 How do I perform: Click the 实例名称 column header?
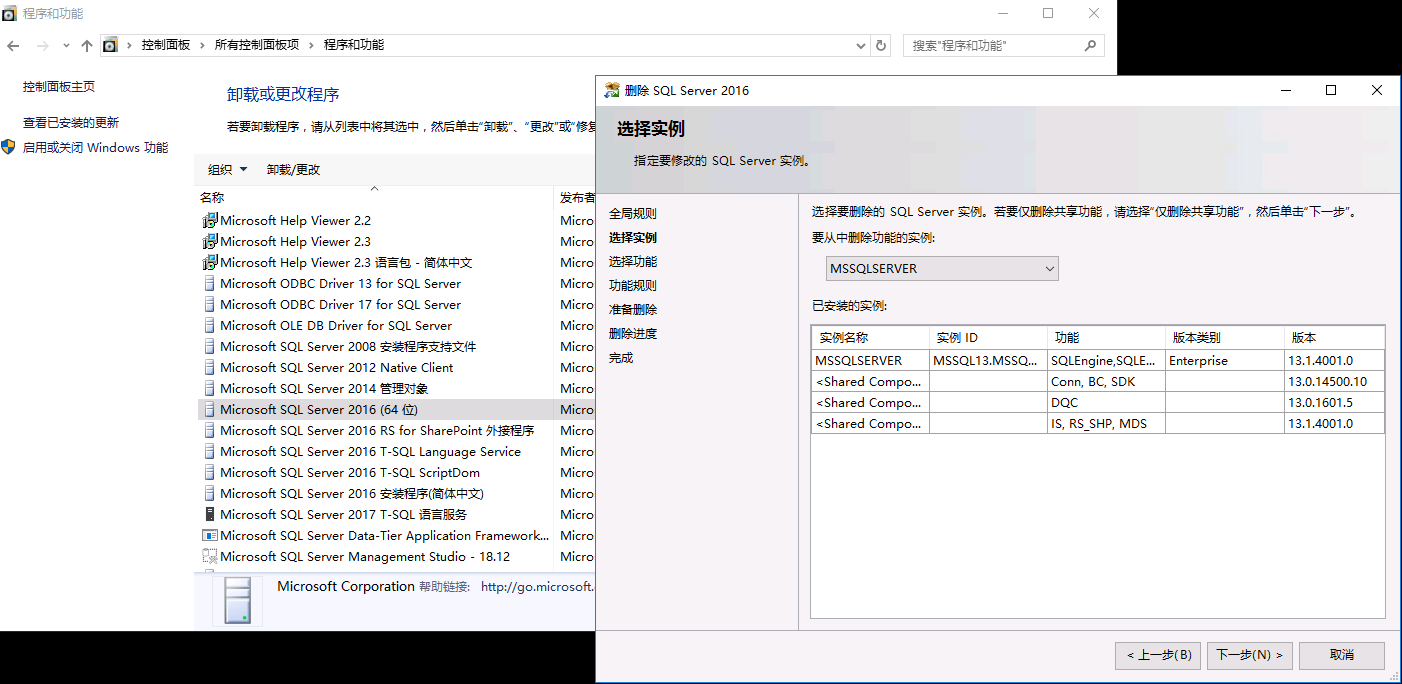[870, 338]
